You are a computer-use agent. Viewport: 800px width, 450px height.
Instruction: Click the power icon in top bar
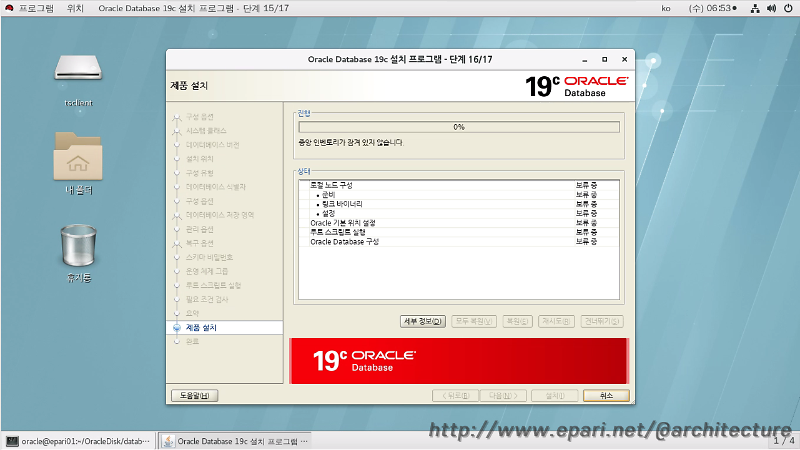coord(788,8)
